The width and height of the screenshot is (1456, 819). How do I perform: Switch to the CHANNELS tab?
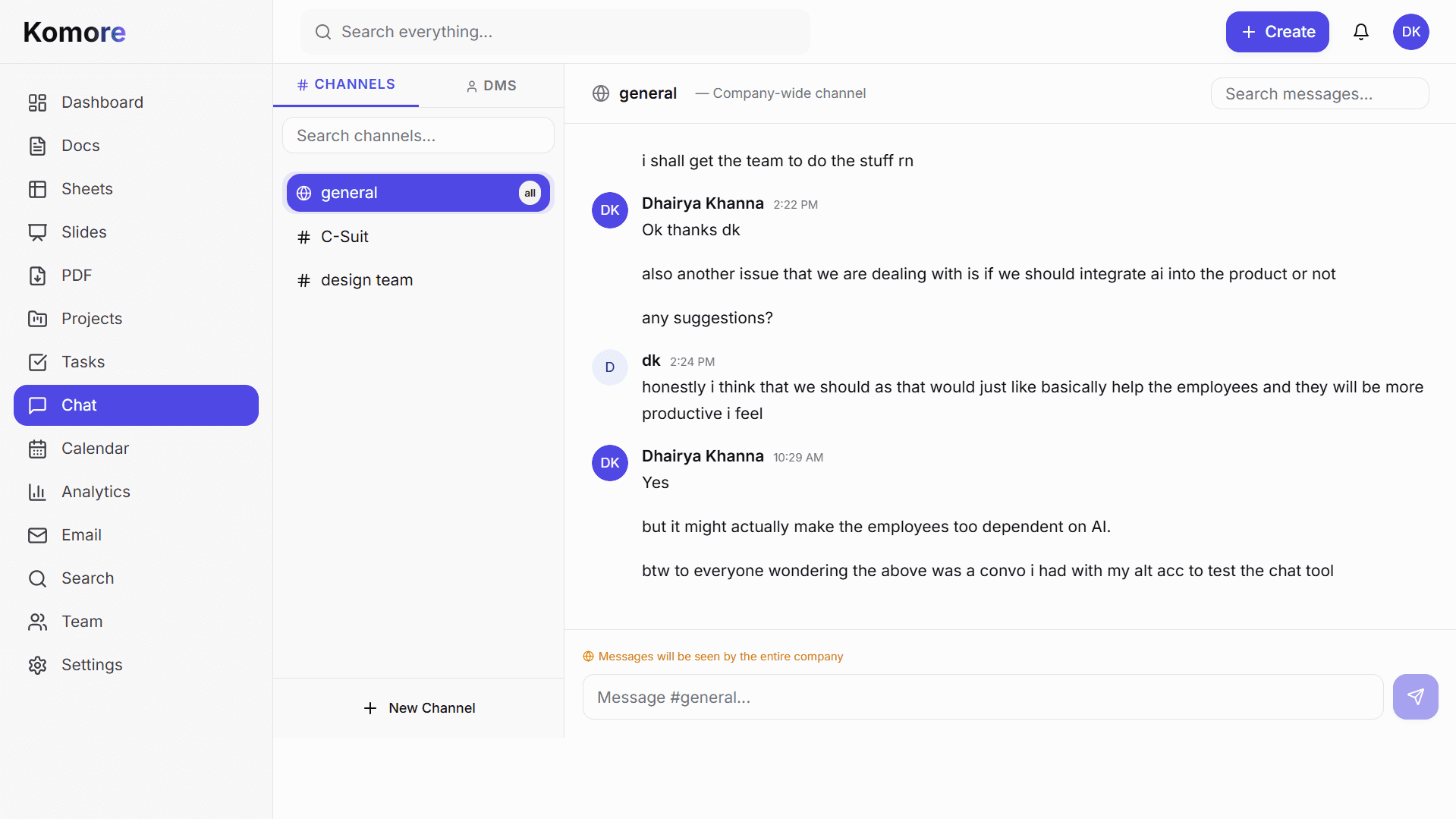click(345, 84)
